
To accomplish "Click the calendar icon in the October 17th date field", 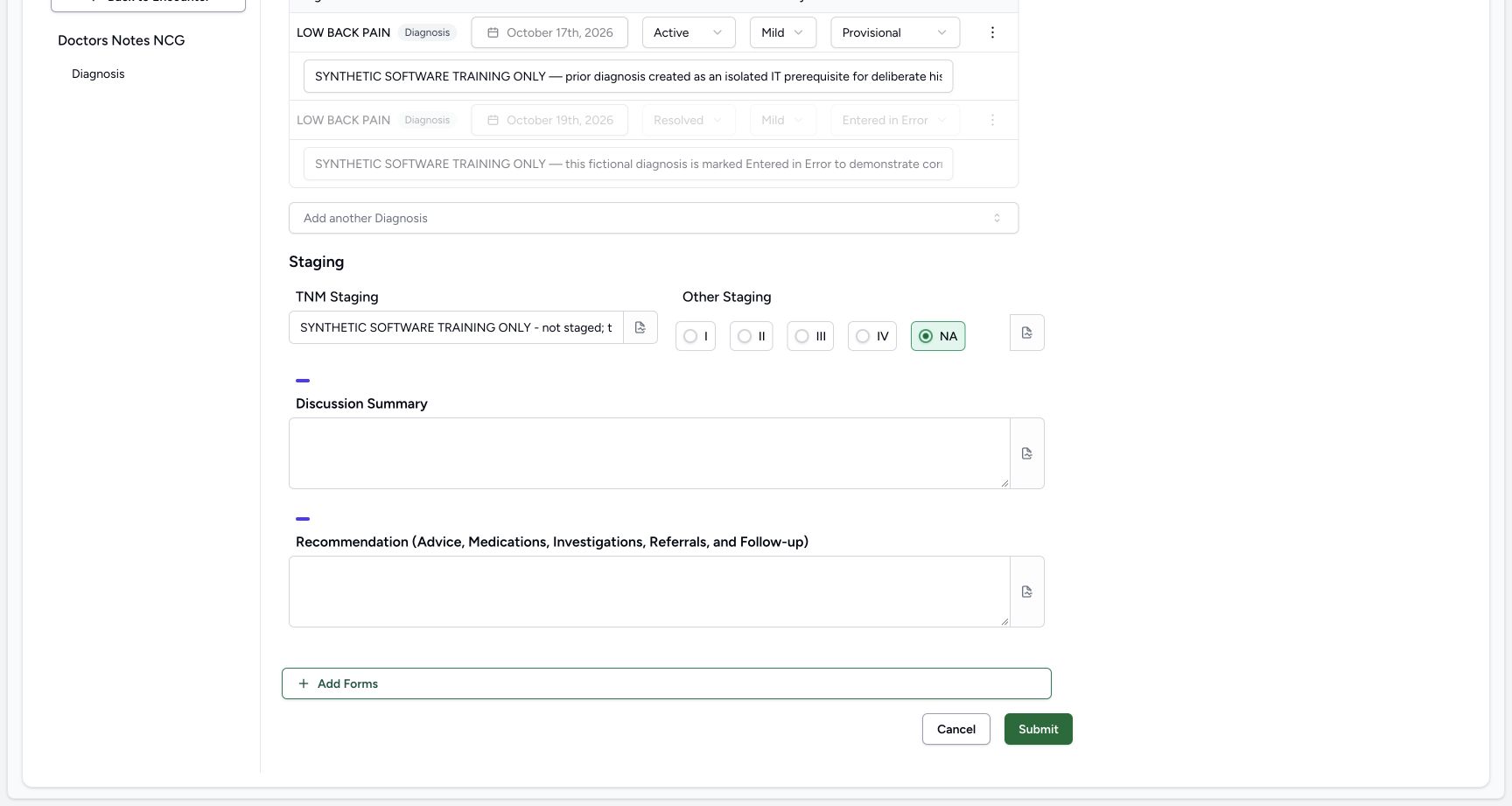I will point(493,32).
